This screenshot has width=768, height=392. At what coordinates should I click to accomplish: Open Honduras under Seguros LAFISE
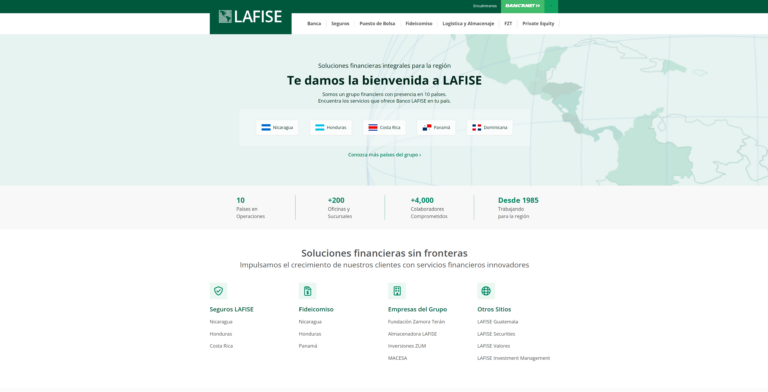pos(221,334)
